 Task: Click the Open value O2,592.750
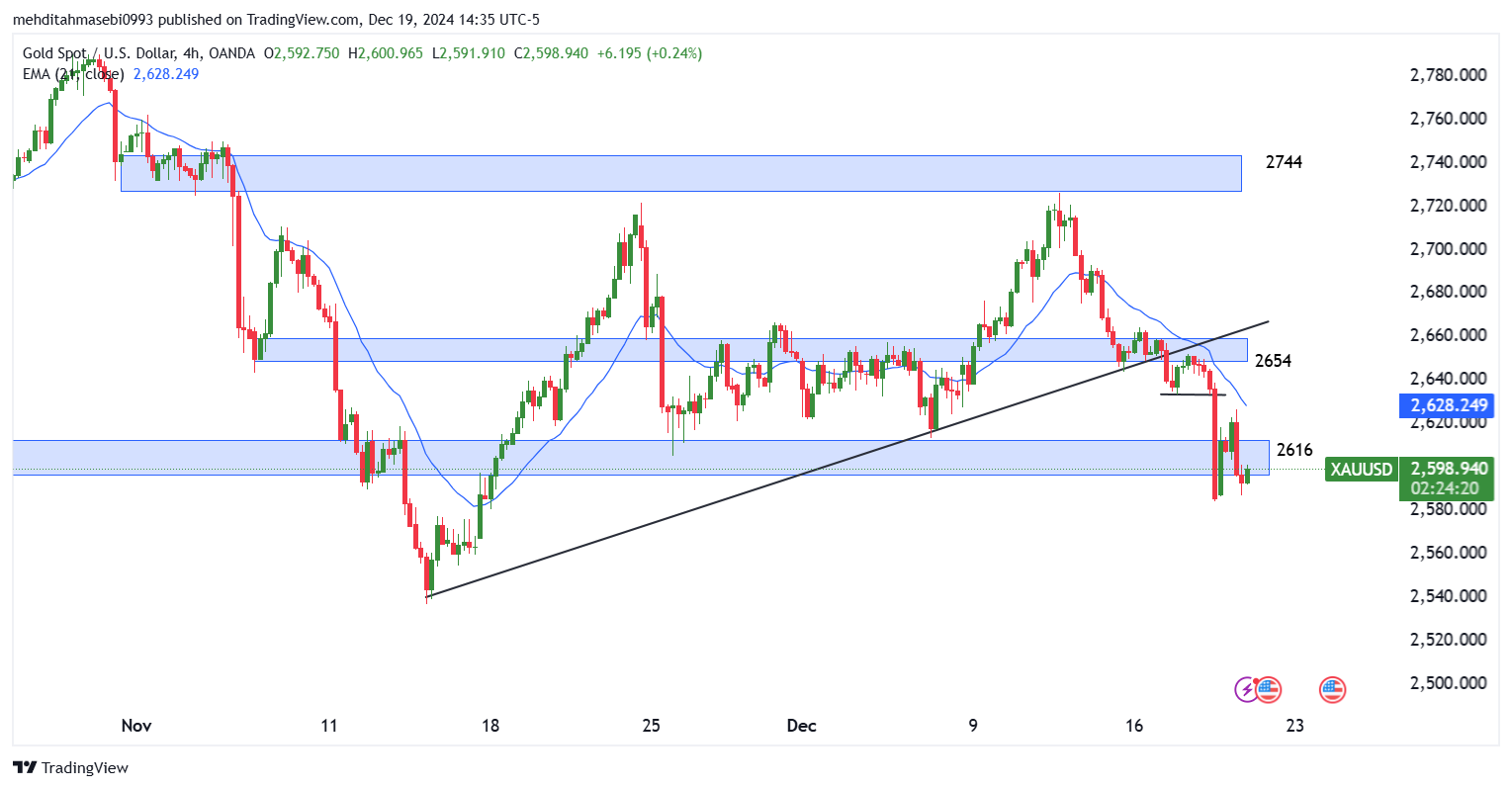[x=303, y=53]
